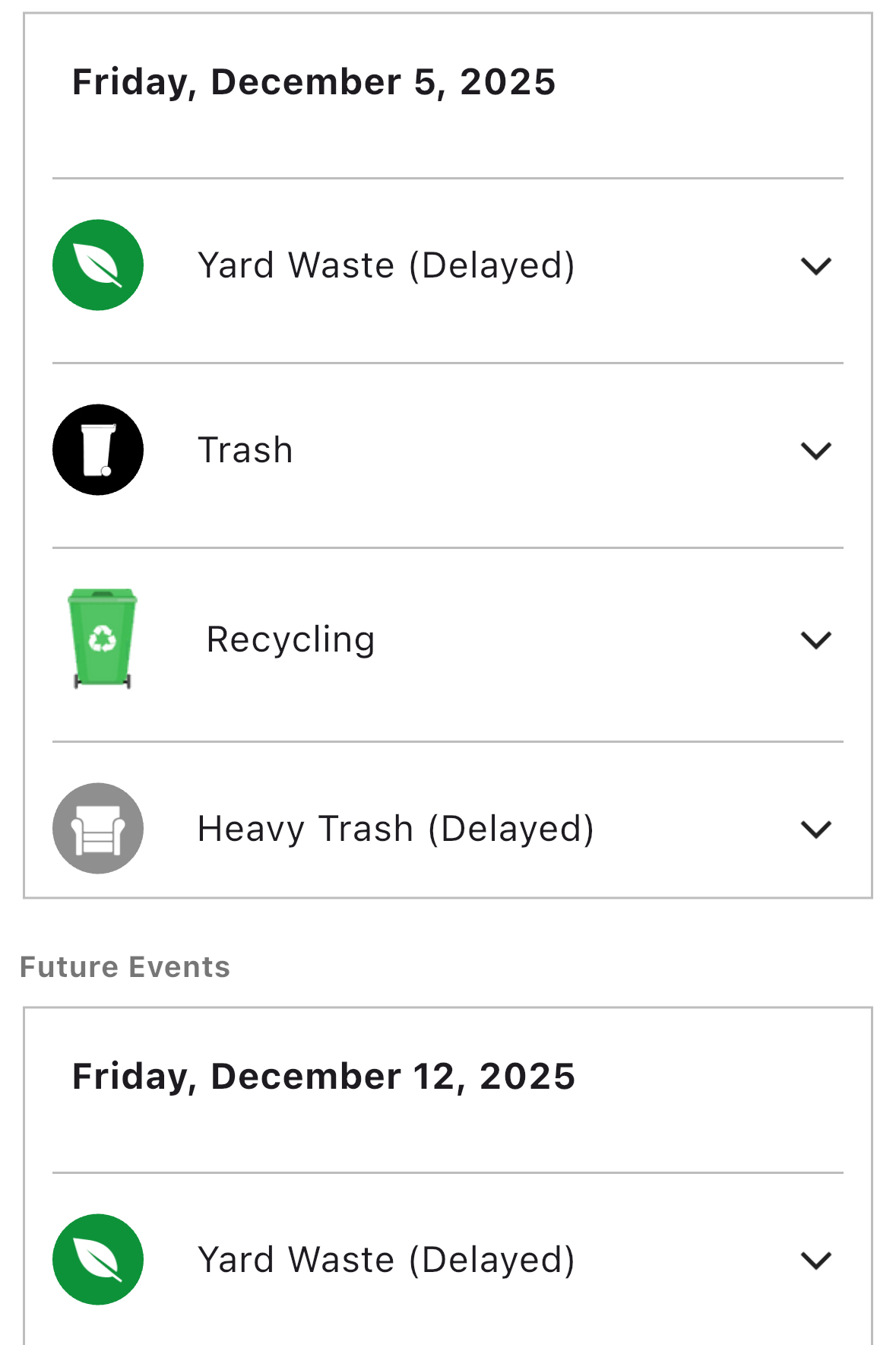This screenshot has height=1345, width=896.
Task: Expand Yard Waste chevron for December 12
Action: coord(815,1261)
